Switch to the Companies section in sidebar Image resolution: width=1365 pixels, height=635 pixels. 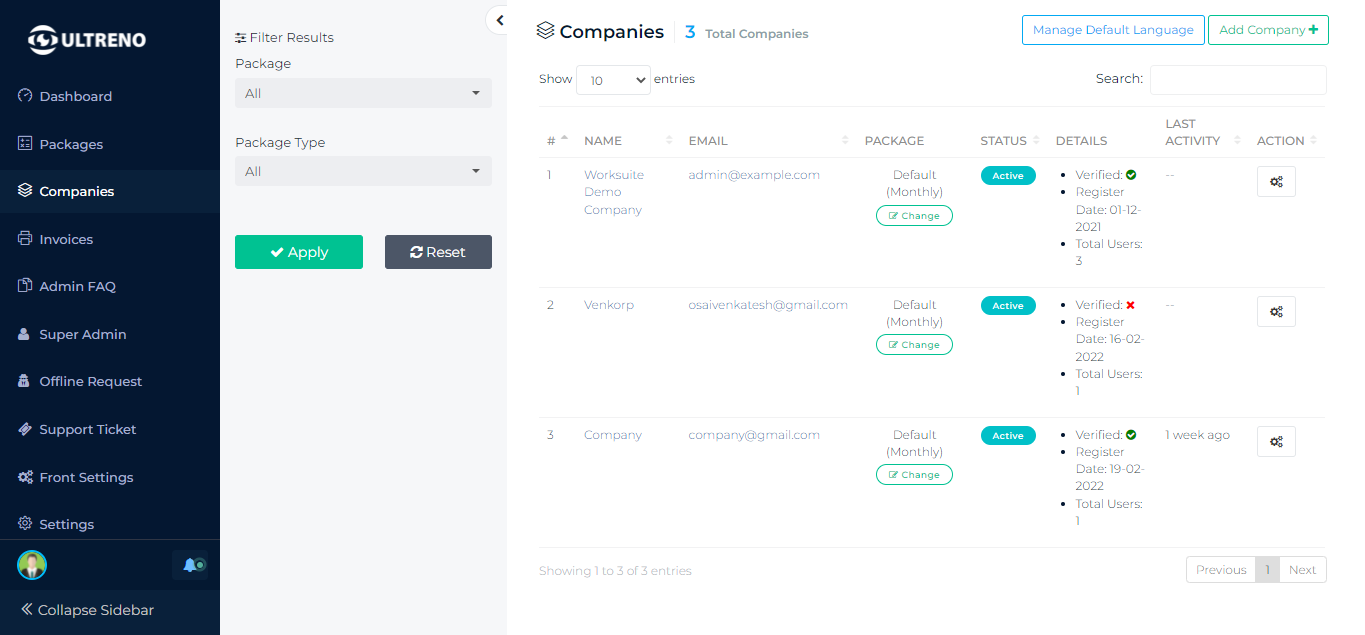click(x=24, y=191)
